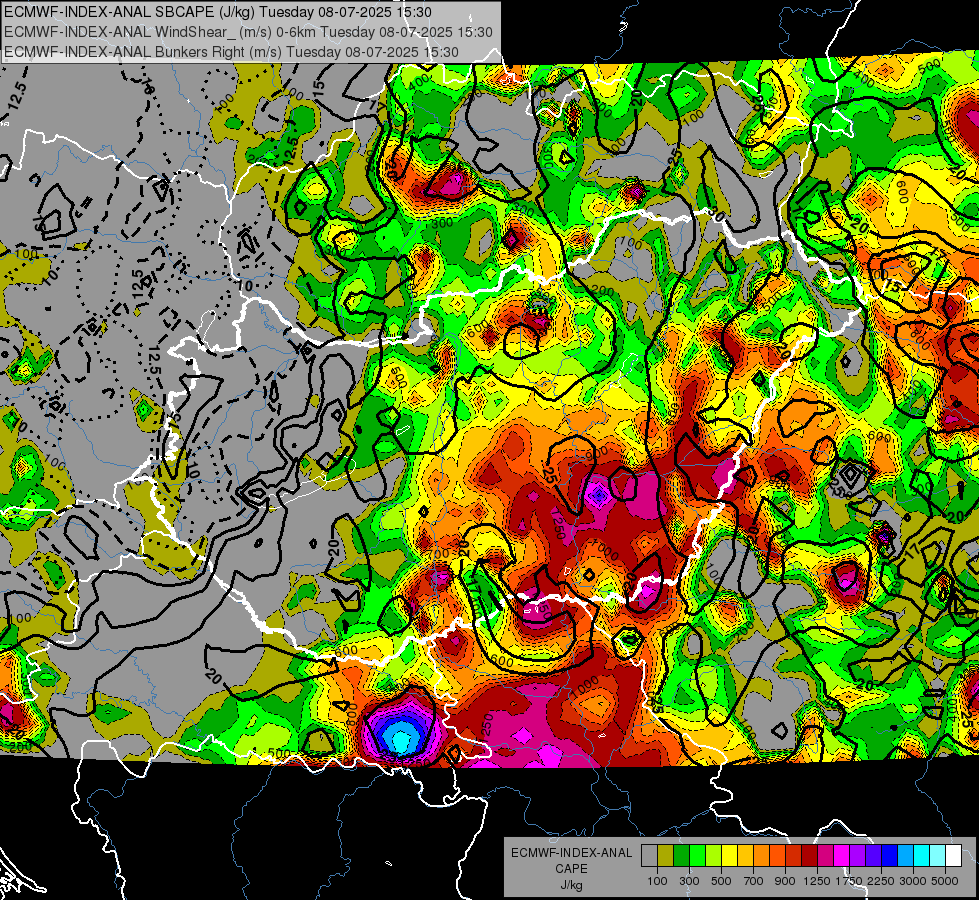The width and height of the screenshot is (979, 900).
Task: Click the legend value 5000
Action: coord(945,881)
